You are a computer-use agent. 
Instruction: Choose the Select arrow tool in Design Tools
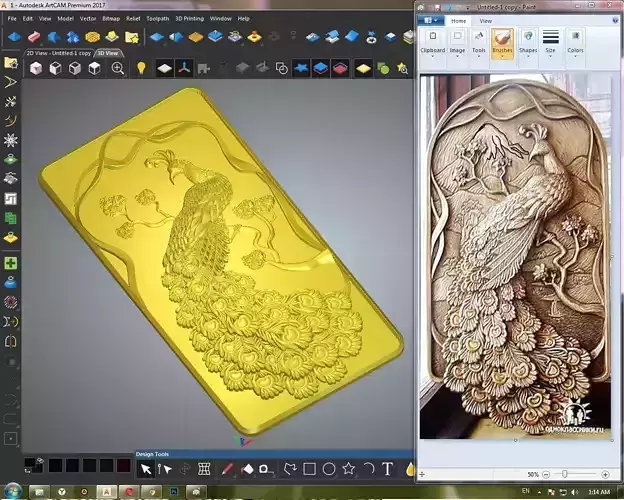(146, 469)
